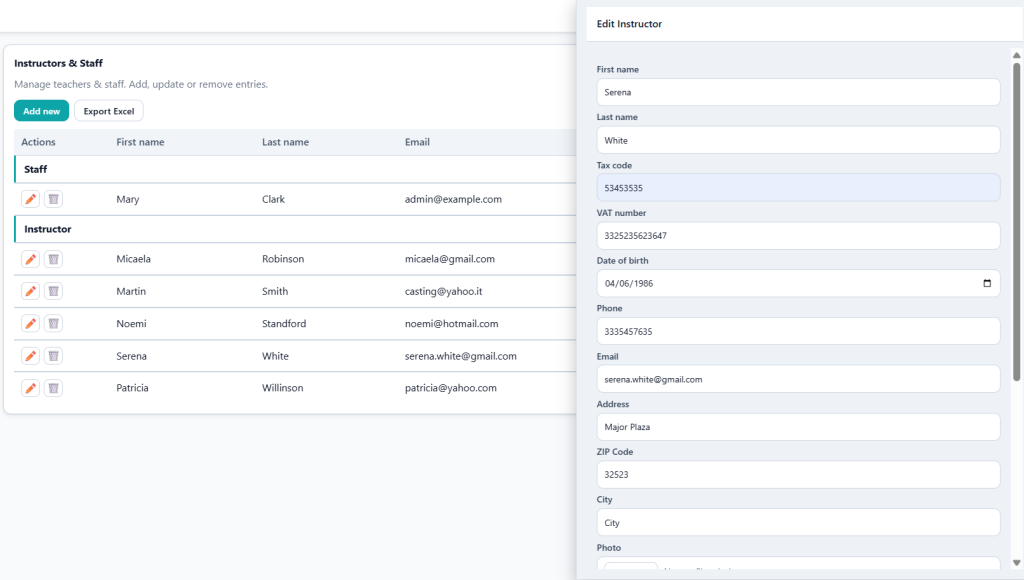Delete Noemi Standford's instructor entry
Viewport: 1024px width, 580px height.
click(52, 323)
